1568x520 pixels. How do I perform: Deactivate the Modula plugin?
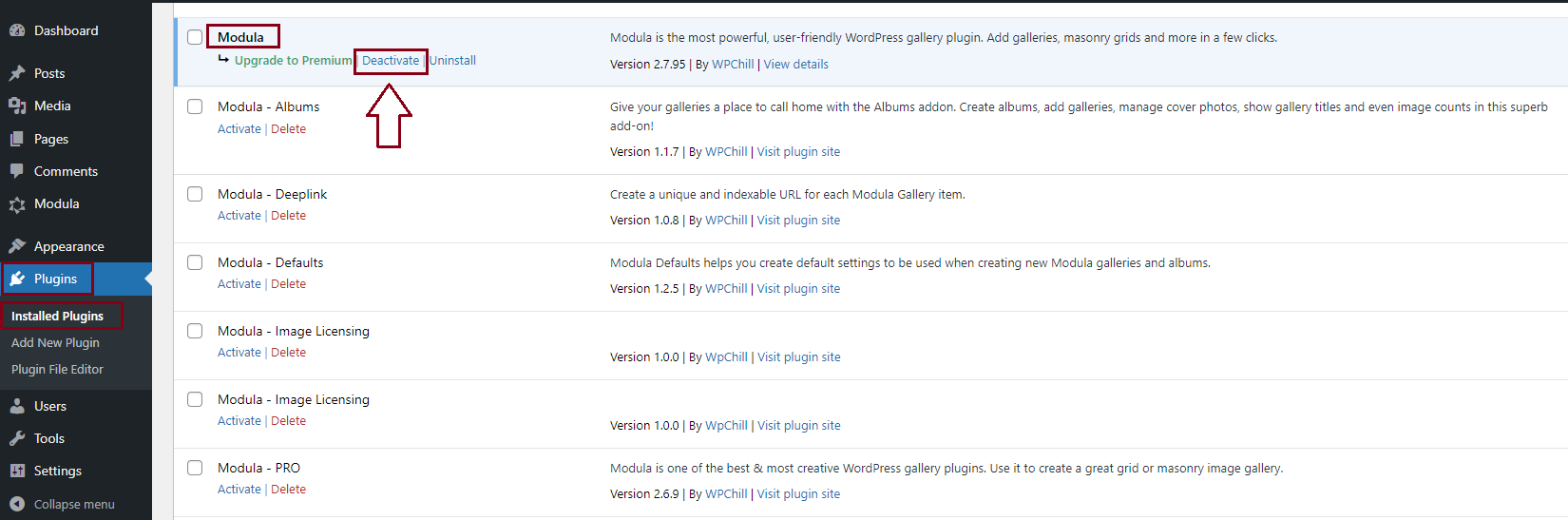(391, 60)
